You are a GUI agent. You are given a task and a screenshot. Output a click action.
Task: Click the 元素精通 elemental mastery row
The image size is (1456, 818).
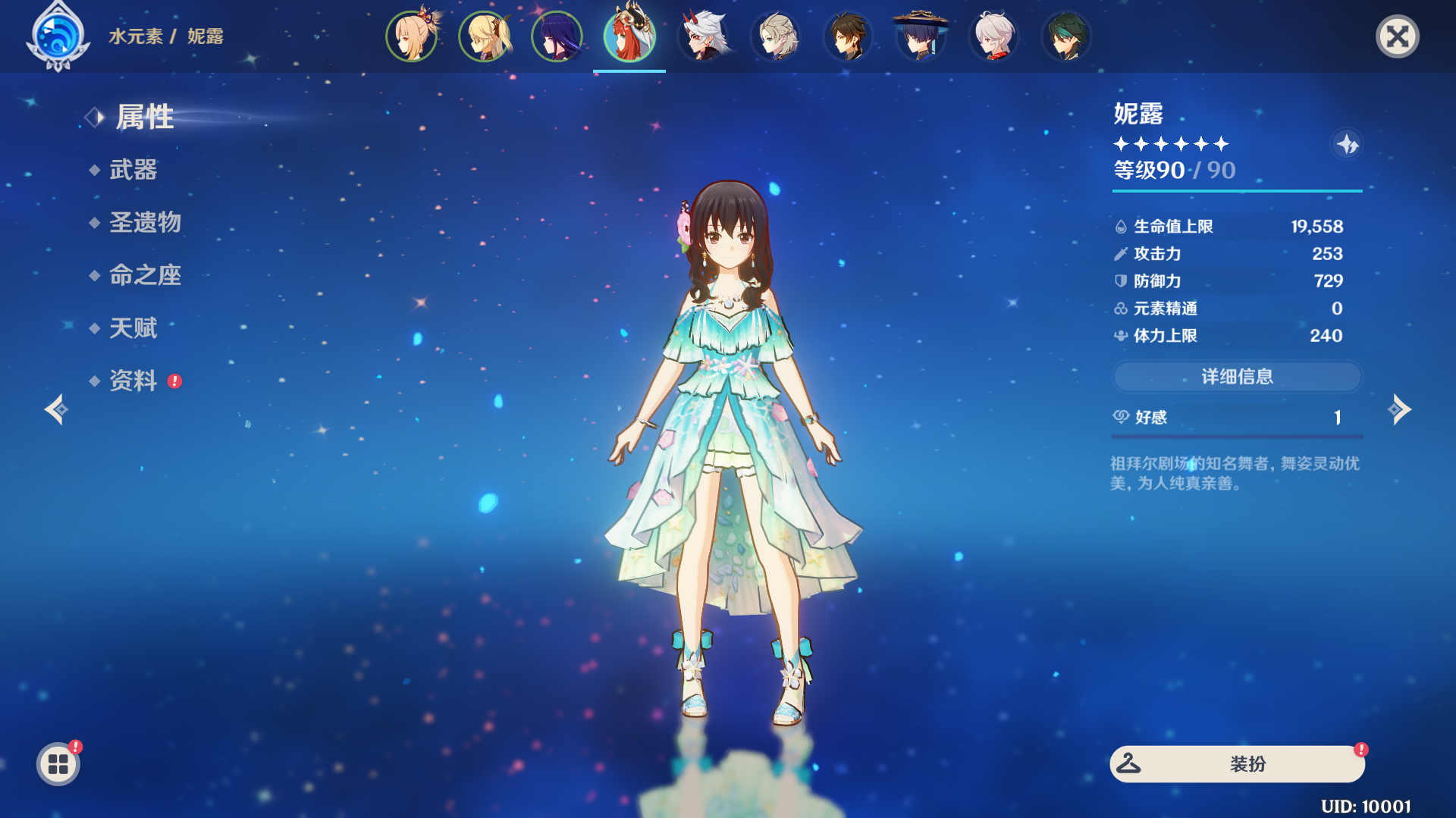coord(1228,309)
